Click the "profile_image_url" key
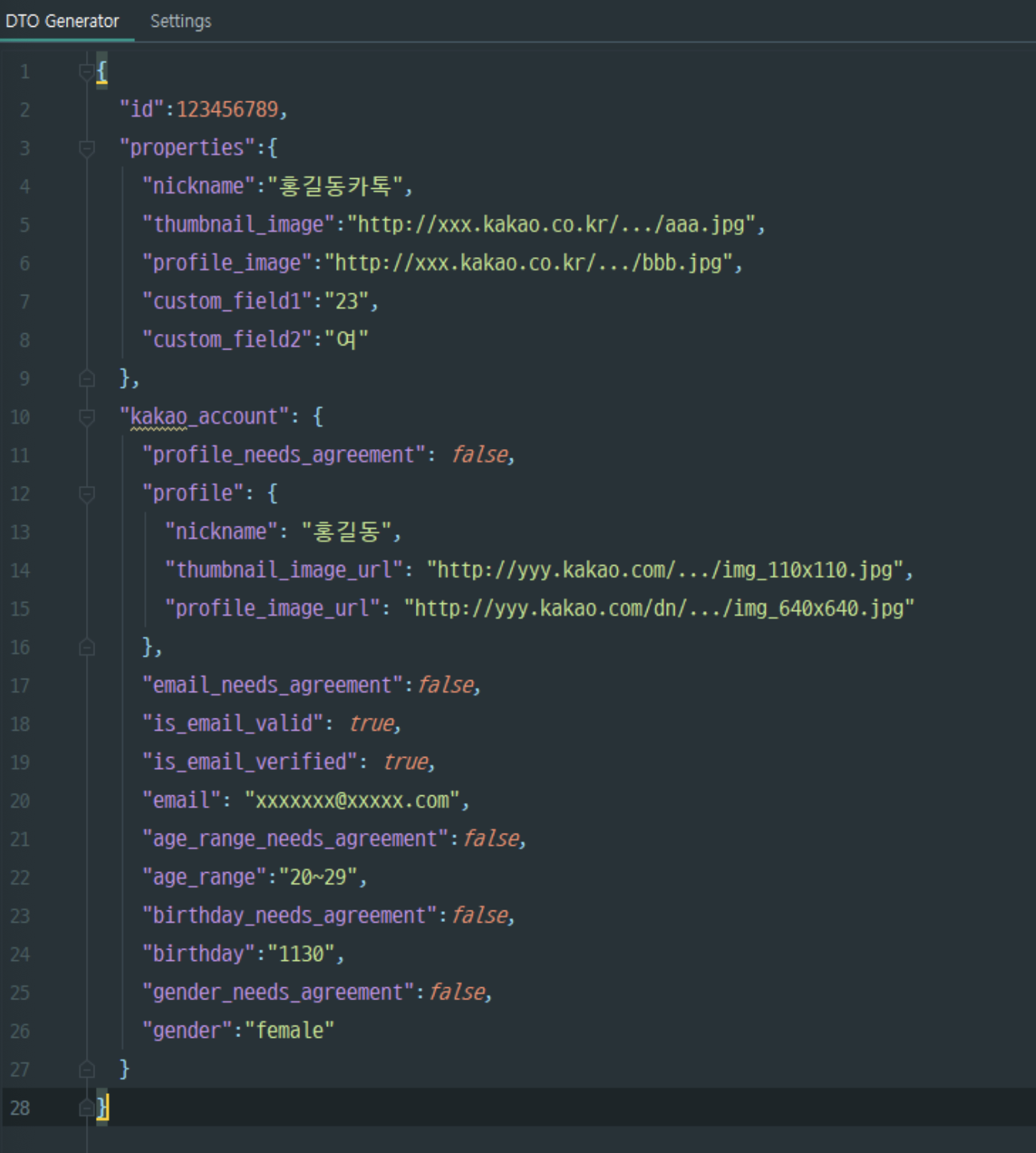 272,609
